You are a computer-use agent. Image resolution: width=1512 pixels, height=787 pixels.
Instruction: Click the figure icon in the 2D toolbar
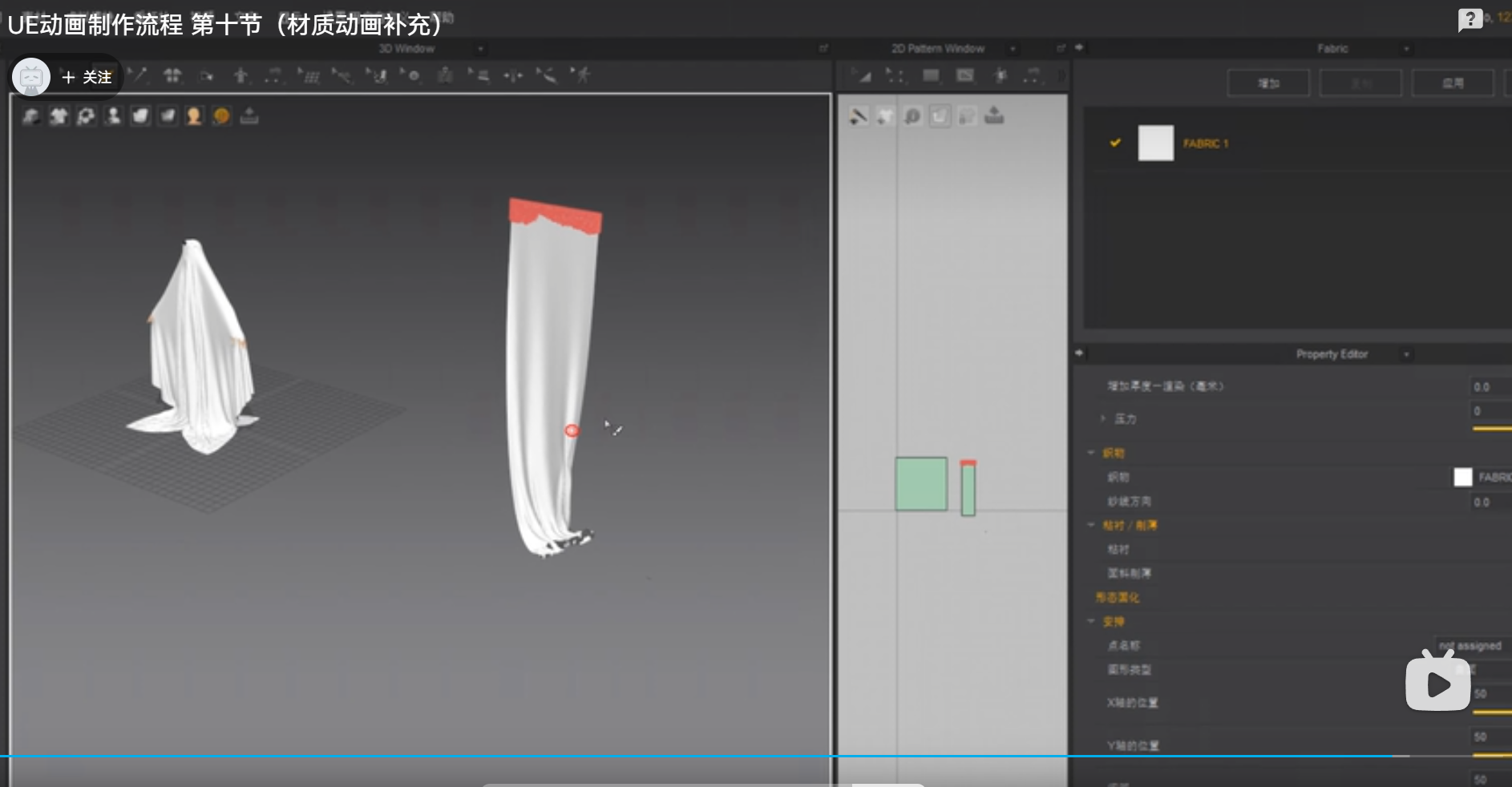tap(1001, 75)
